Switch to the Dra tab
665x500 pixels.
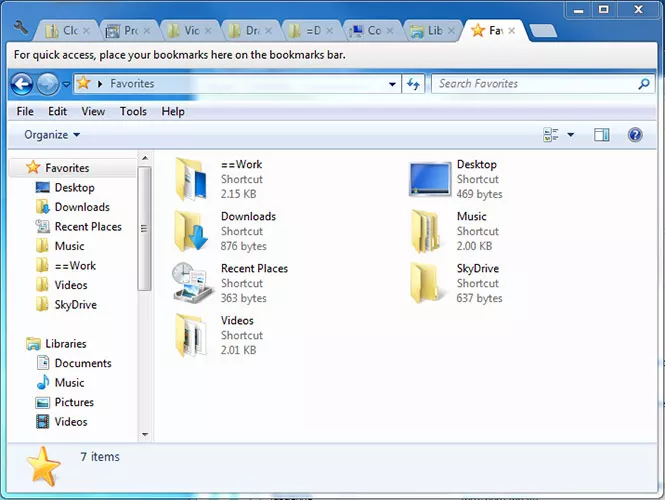[250, 31]
